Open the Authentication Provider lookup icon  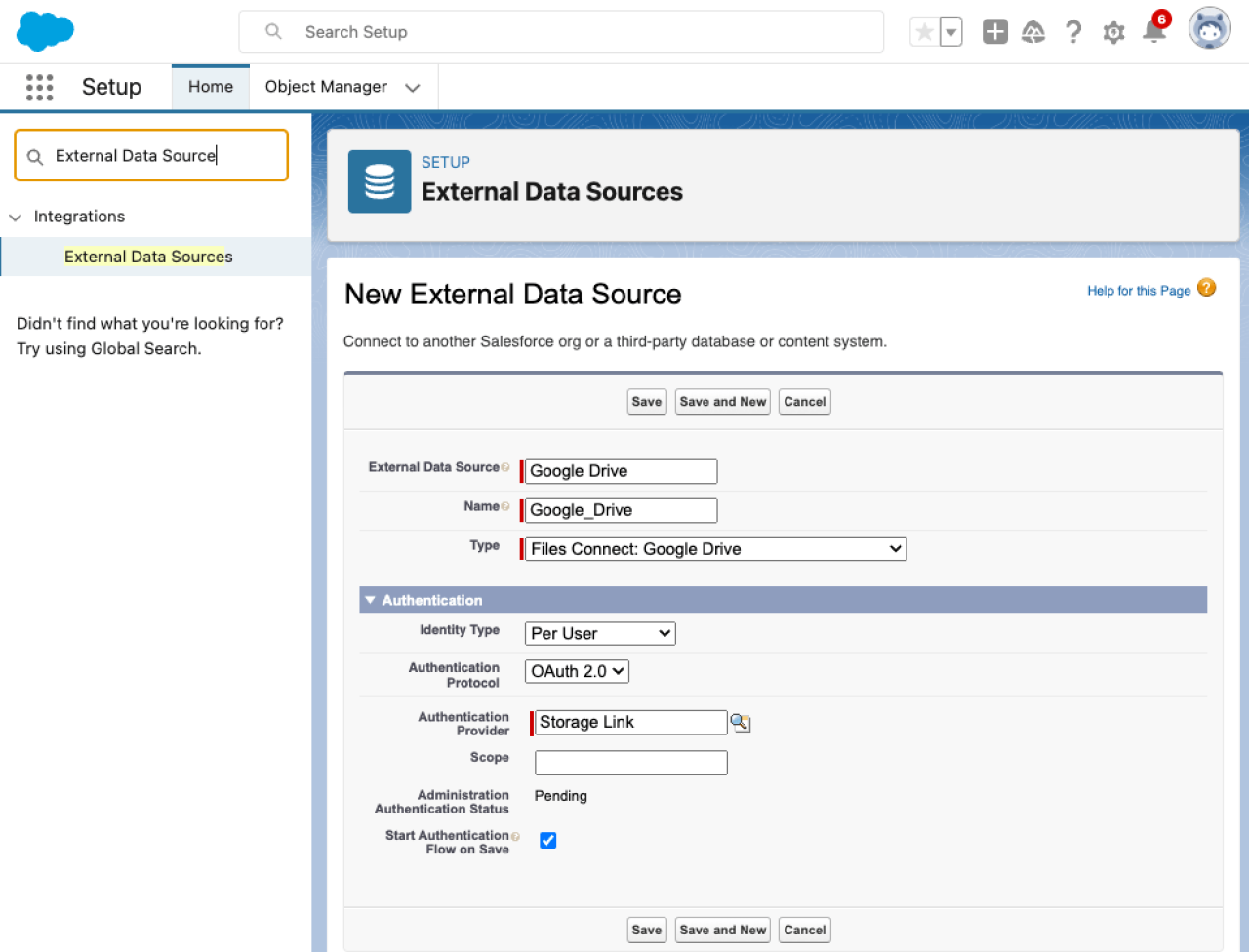click(x=741, y=723)
